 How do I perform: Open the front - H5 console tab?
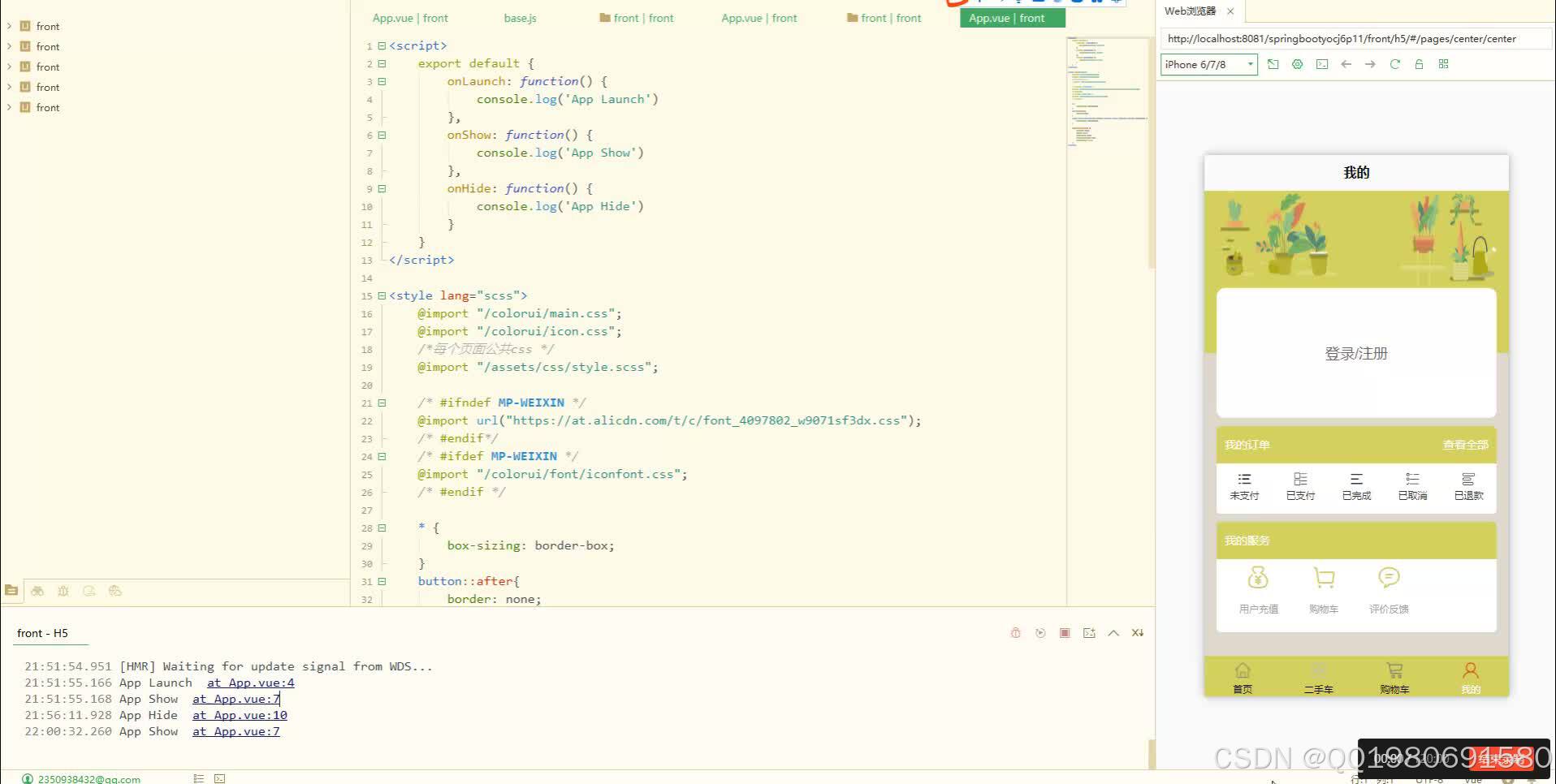(x=43, y=633)
